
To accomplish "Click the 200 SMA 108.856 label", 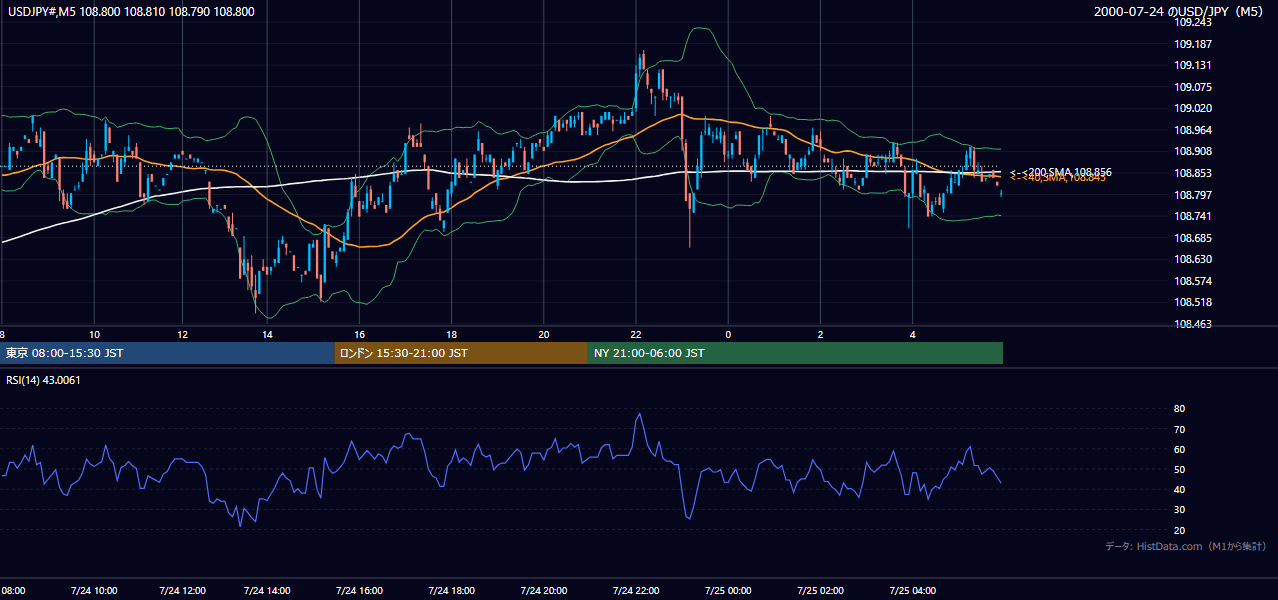I will [x=1061, y=172].
